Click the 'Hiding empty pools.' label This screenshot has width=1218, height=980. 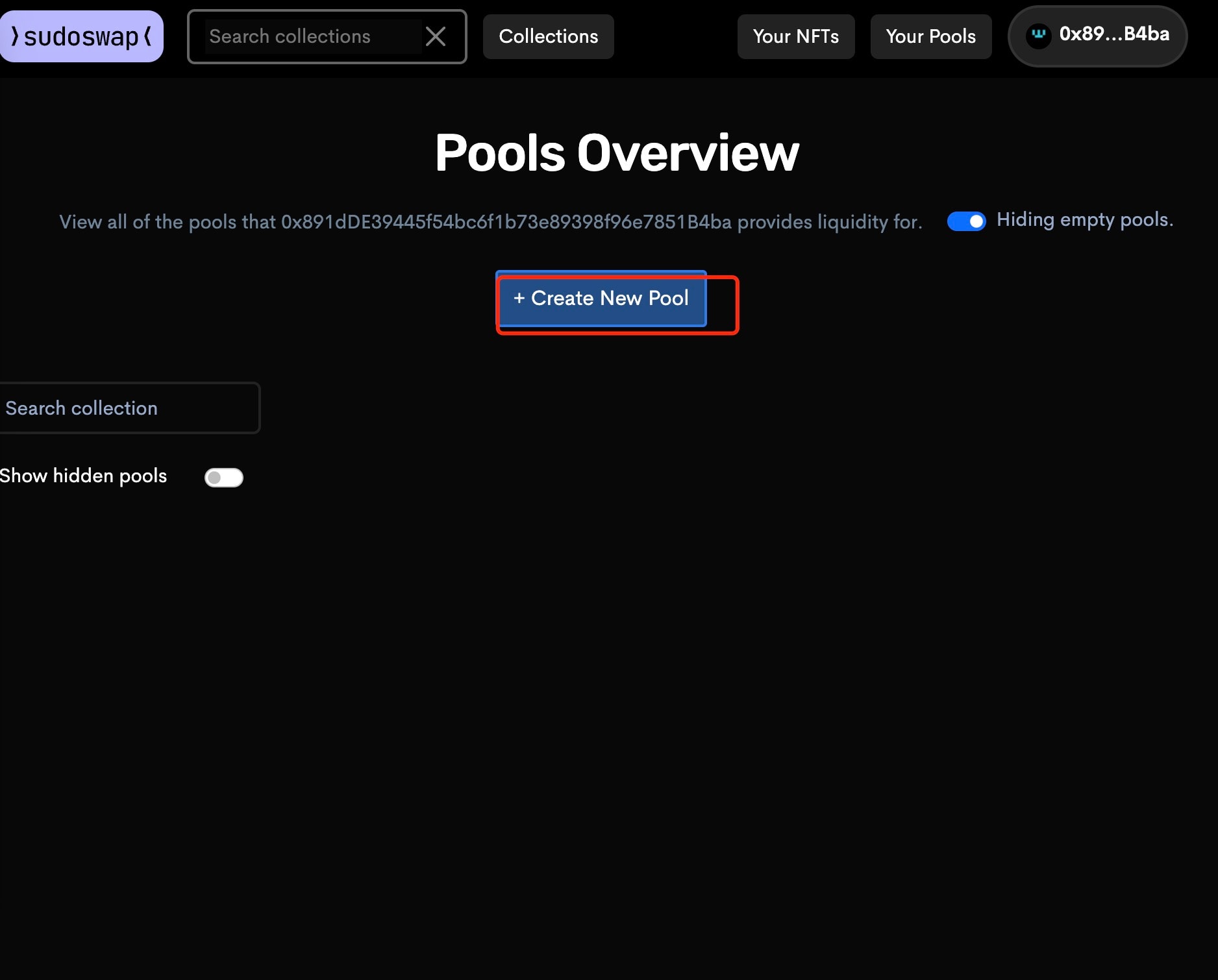(x=1084, y=220)
